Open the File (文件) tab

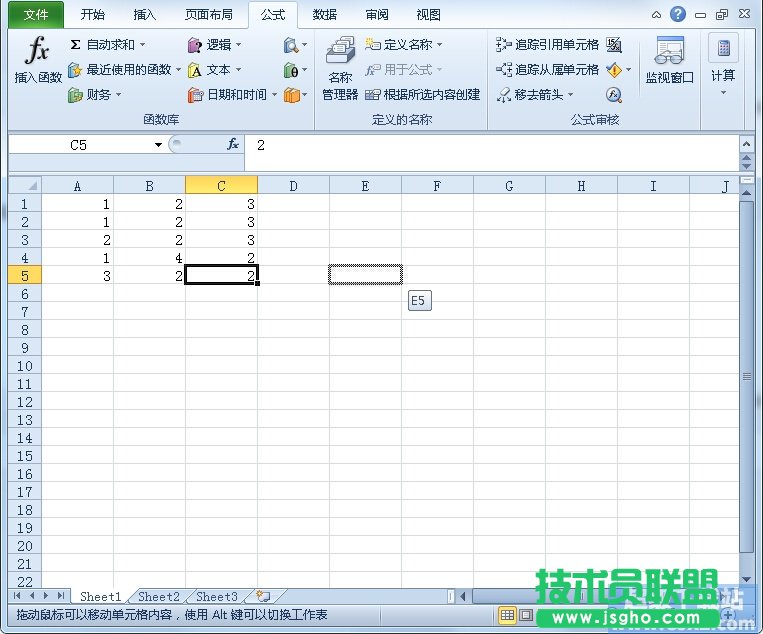pos(36,15)
